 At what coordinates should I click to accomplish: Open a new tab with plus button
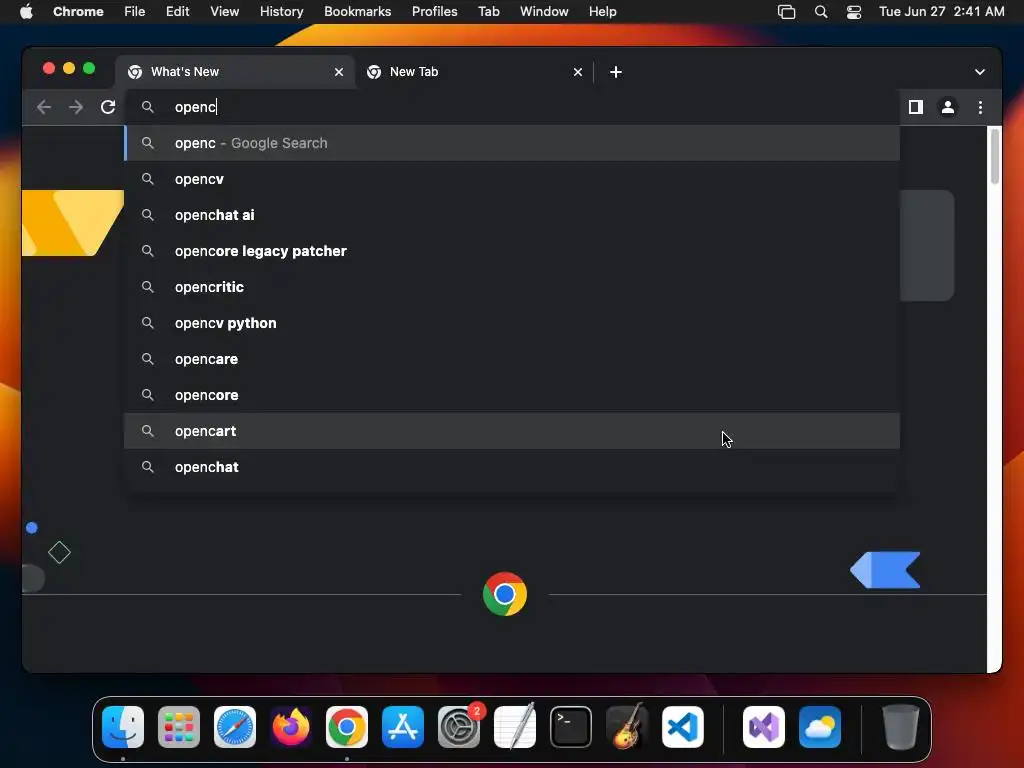tap(616, 72)
